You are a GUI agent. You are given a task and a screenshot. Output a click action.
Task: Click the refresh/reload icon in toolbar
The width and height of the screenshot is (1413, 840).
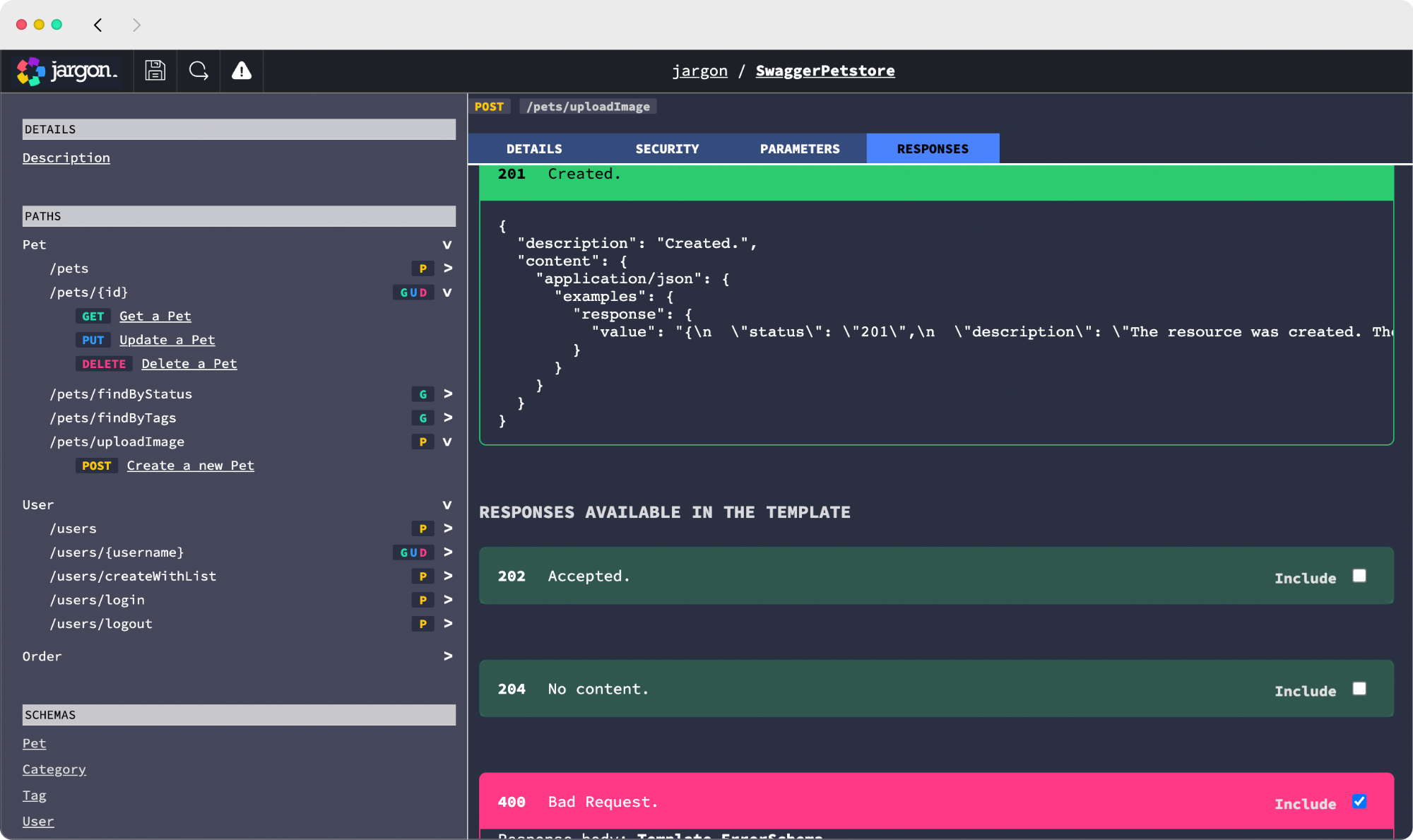click(199, 71)
